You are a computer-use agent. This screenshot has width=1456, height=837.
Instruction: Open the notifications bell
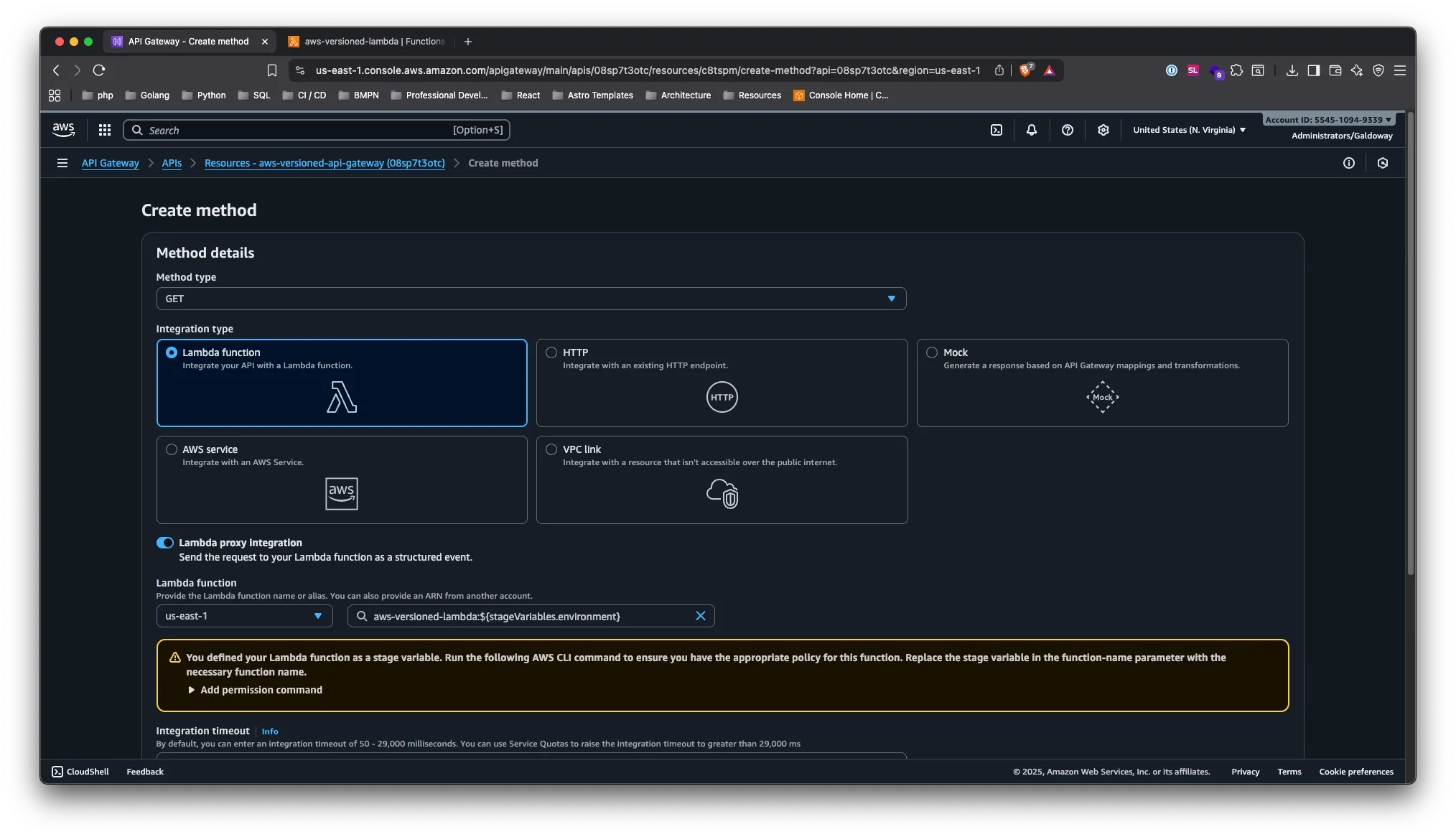1031,130
